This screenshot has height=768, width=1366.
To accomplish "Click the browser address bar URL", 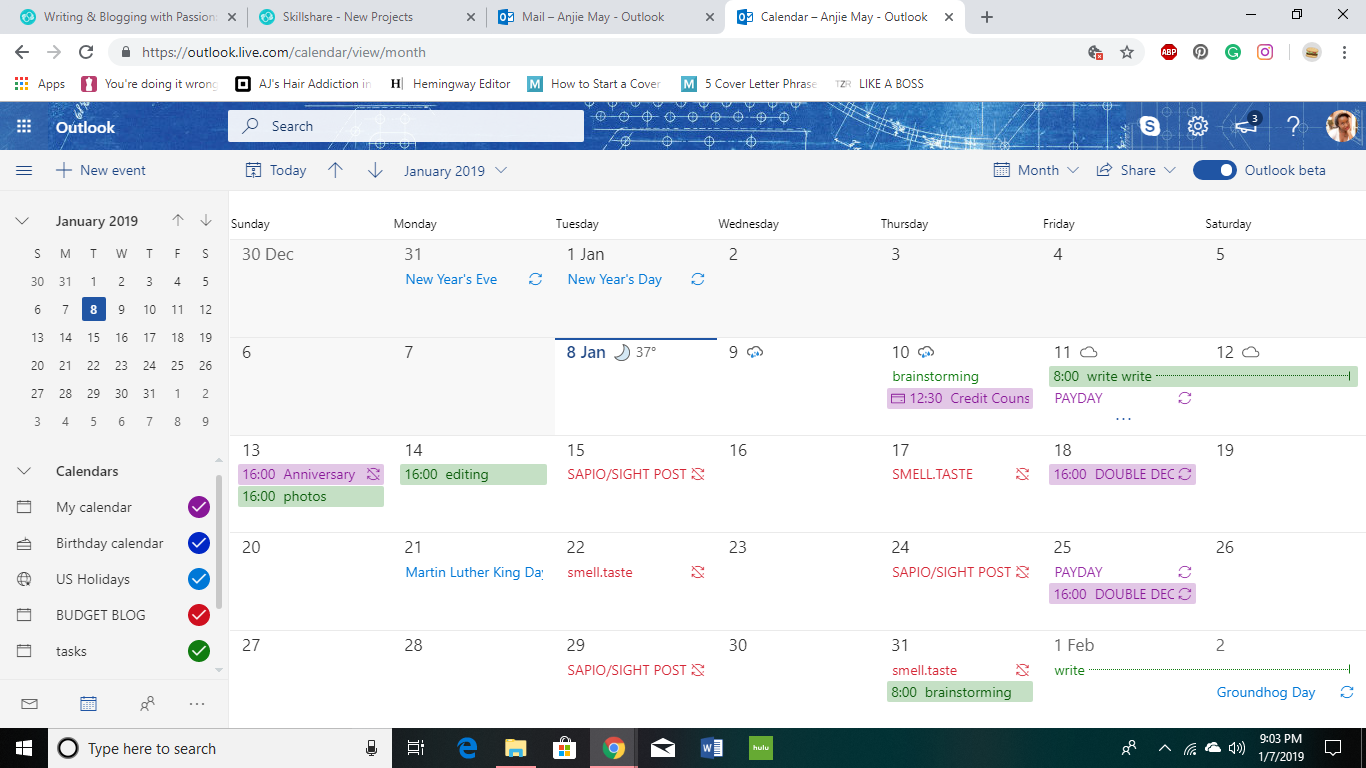I will click(284, 52).
